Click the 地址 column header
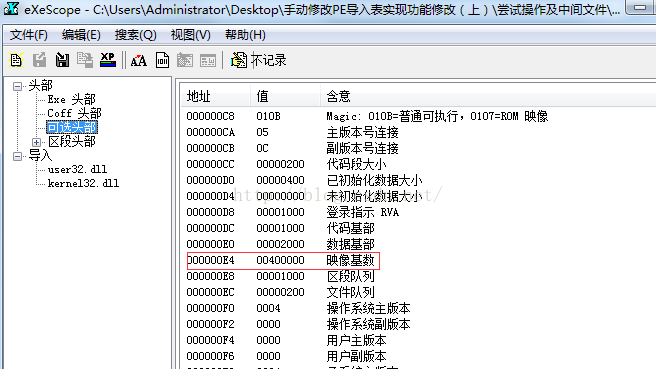This screenshot has width=656, height=369. [216, 96]
